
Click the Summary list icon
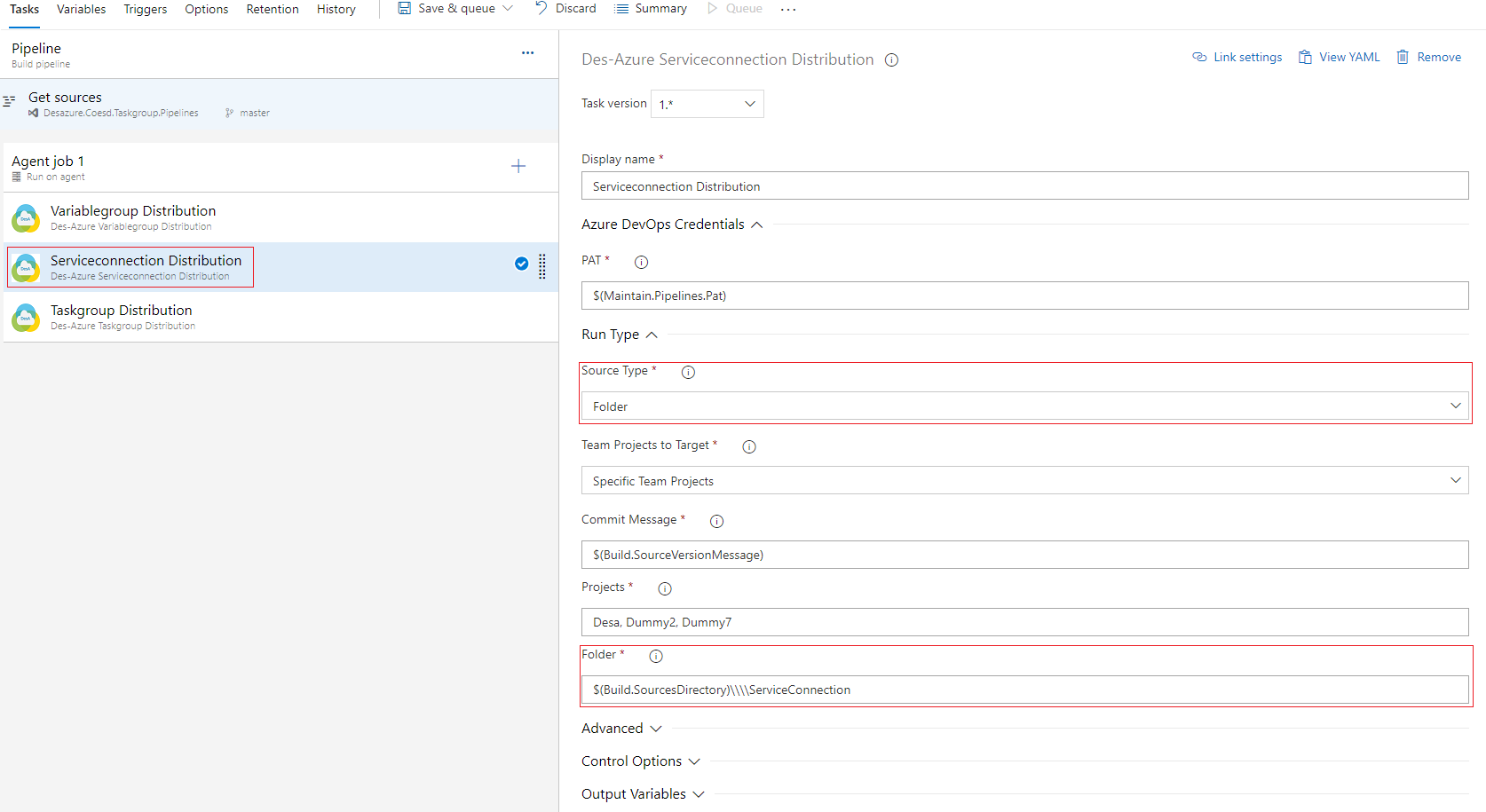621,8
